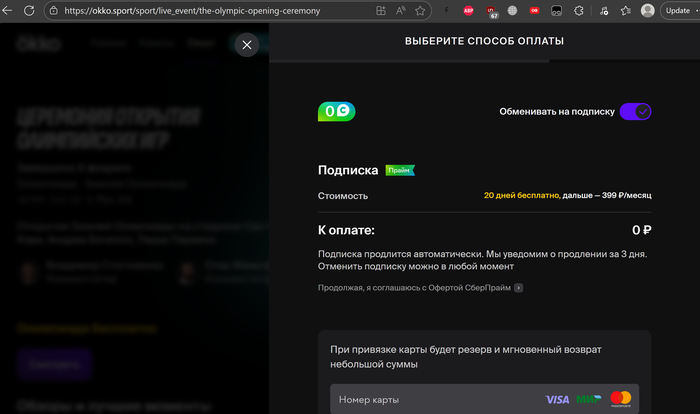Viewport: 700px width, 414px height.
Task: Toggle 'Обменивать на подписку' switch
Action: point(635,111)
